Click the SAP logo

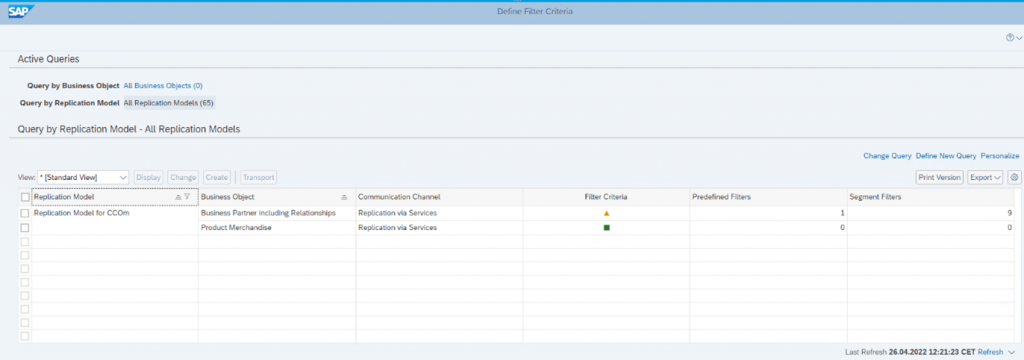coord(21,11)
